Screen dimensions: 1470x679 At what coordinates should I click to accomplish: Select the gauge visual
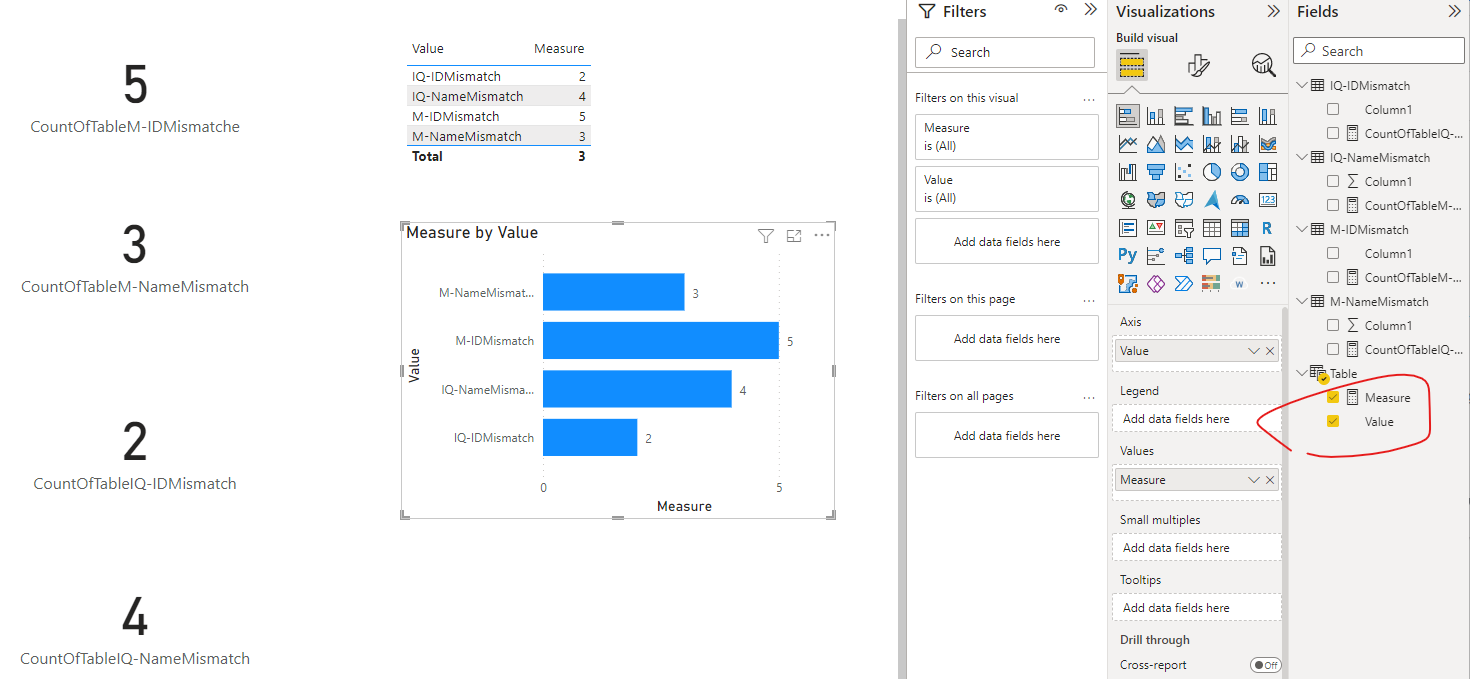coord(1240,200)
